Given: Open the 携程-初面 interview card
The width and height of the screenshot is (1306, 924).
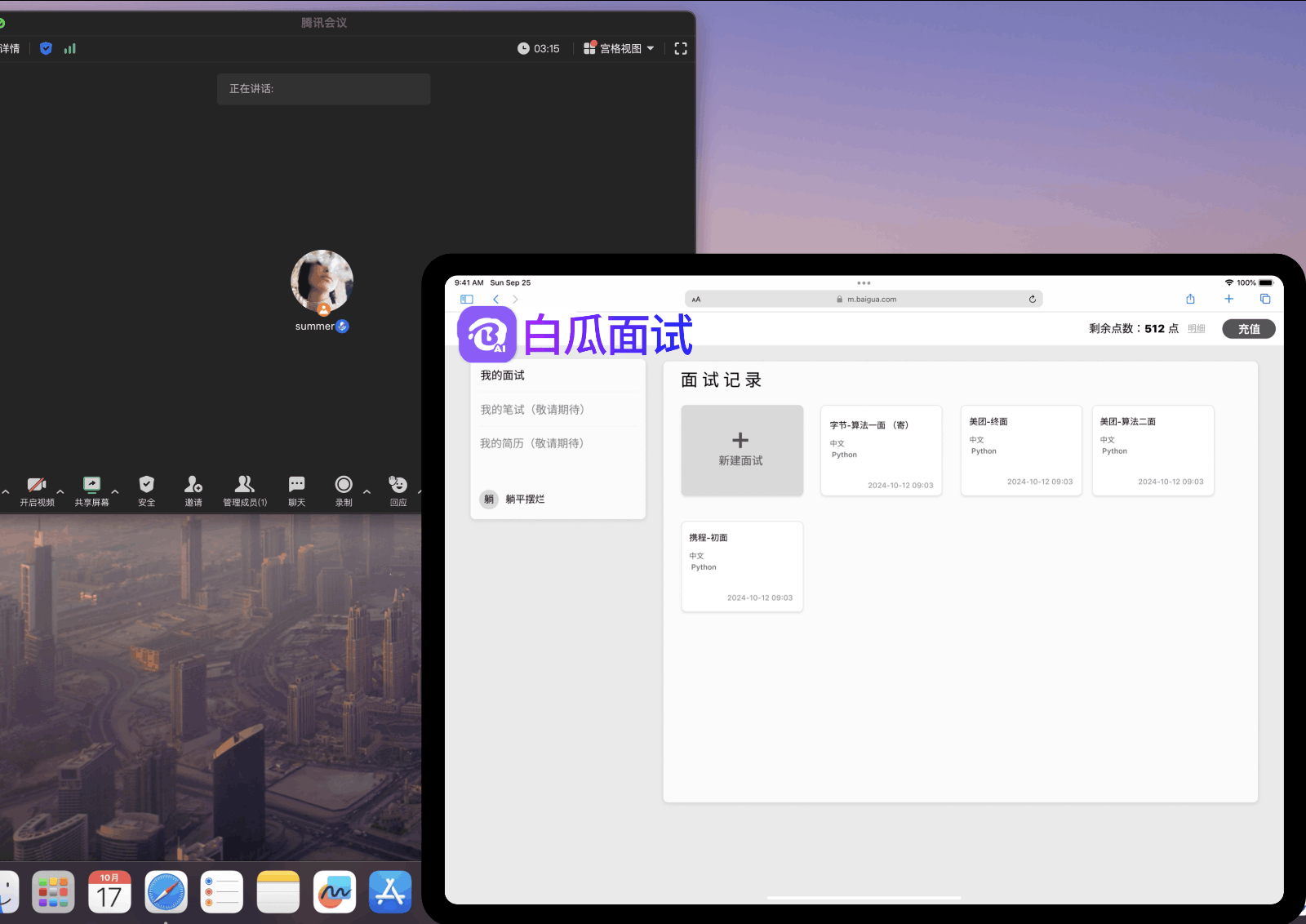Looking at the screenshot, I should pyautogui.click(x=742, y=566).
